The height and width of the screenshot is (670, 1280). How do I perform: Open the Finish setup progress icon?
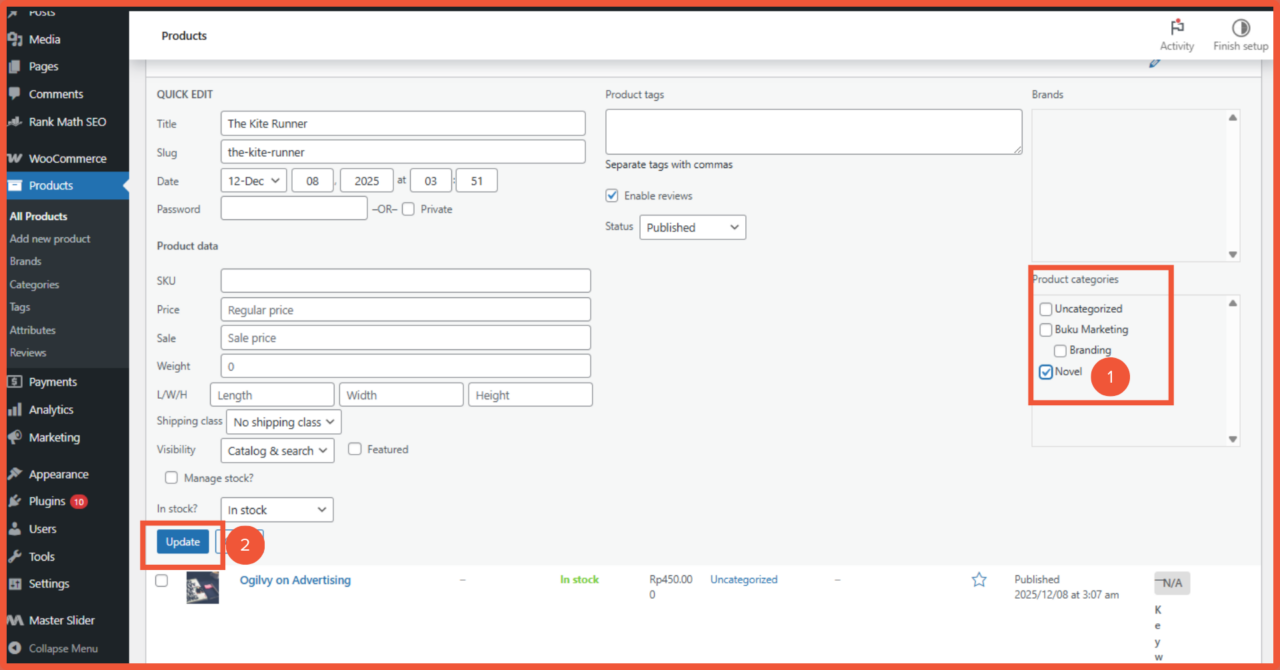point(1240,28)
